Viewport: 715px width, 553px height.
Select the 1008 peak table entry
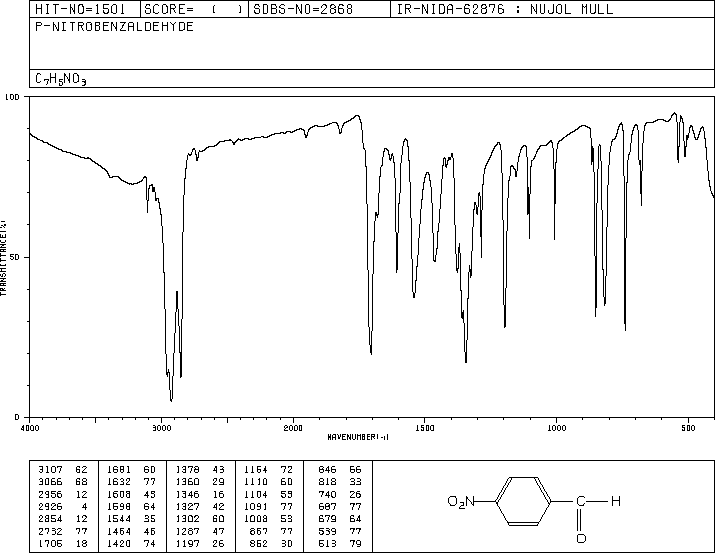pos(269,519)
